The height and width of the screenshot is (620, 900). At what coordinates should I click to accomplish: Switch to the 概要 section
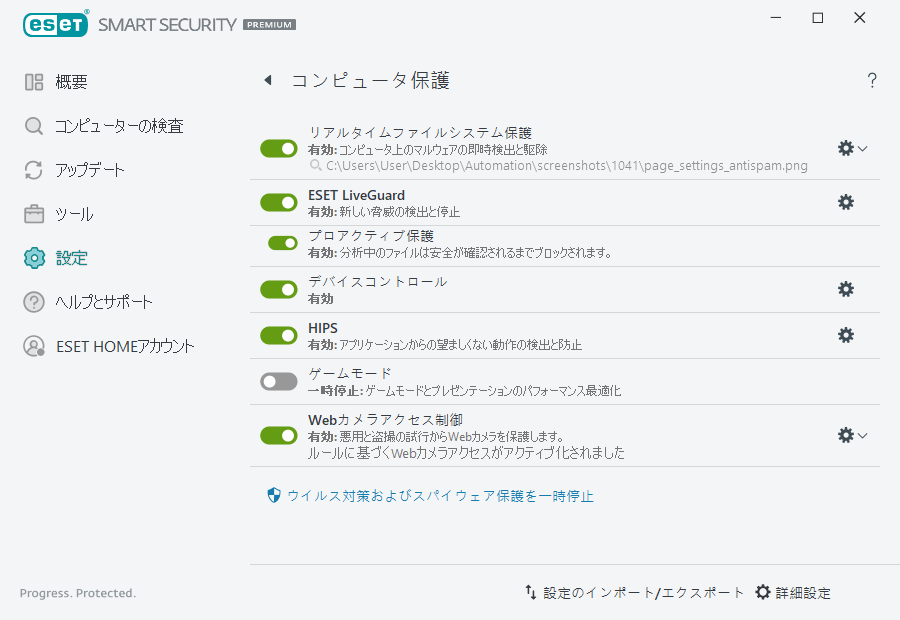click(x=31, y=82)
